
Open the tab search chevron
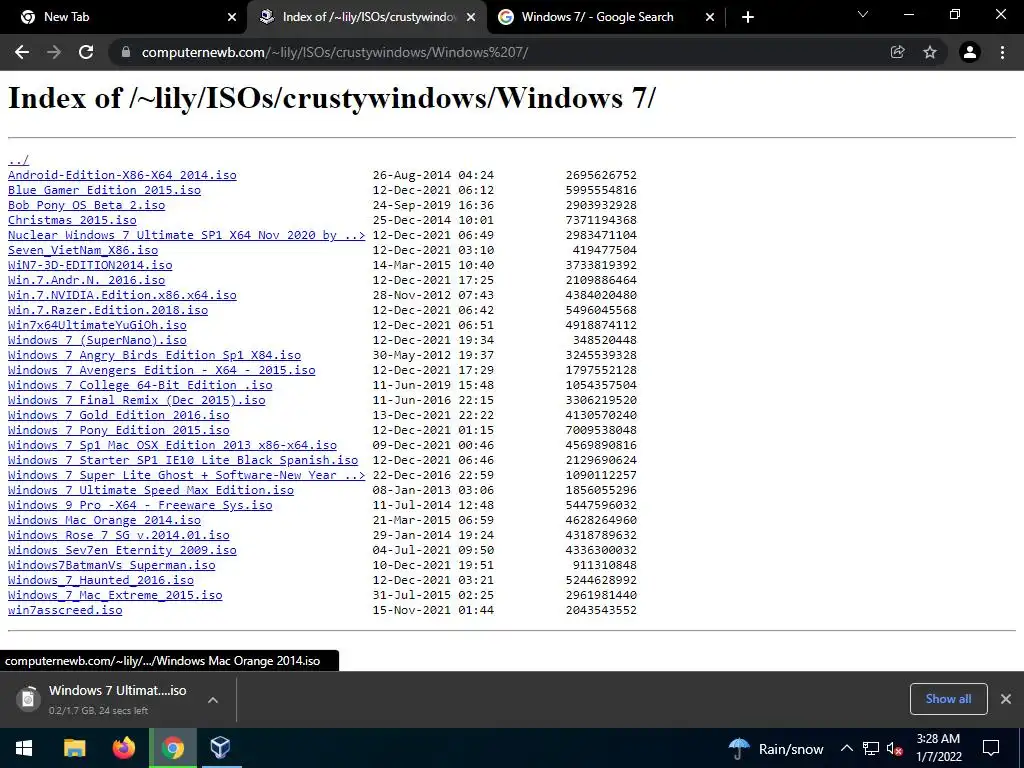[x=863, y=14]
